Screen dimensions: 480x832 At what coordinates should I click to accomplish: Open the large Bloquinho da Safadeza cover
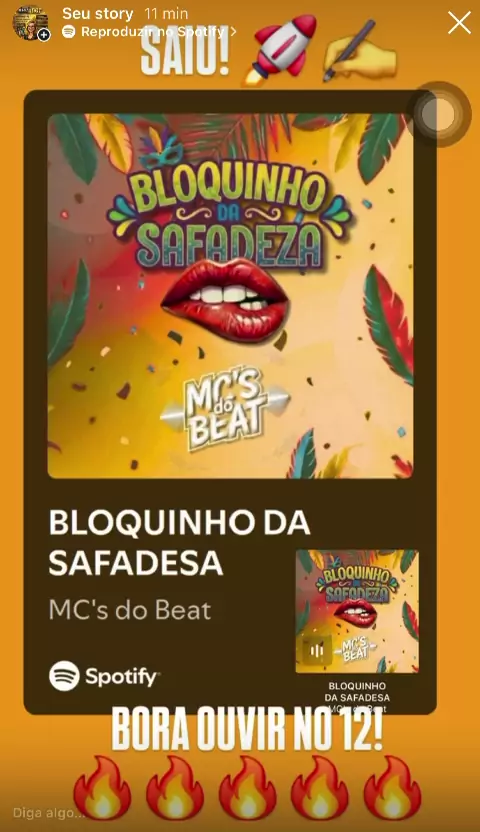tap(231, 296)
